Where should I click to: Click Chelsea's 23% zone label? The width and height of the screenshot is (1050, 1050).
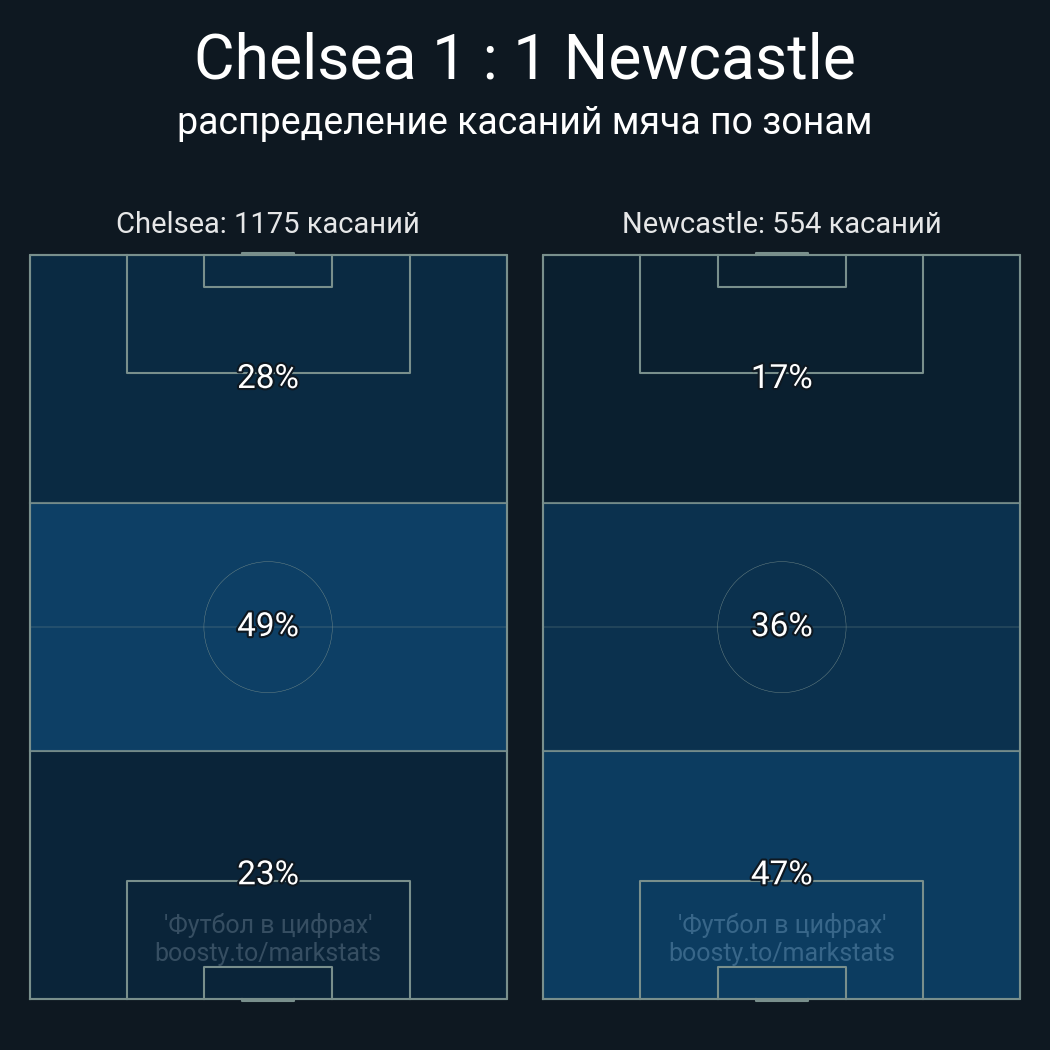click(x=268, y=873)
